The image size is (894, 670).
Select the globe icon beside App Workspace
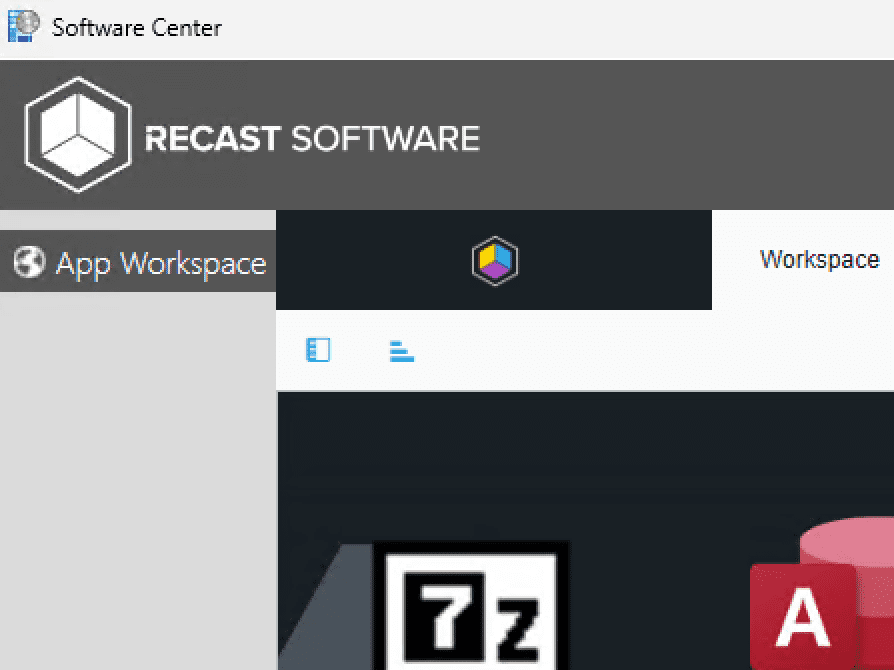coord(28,262)
